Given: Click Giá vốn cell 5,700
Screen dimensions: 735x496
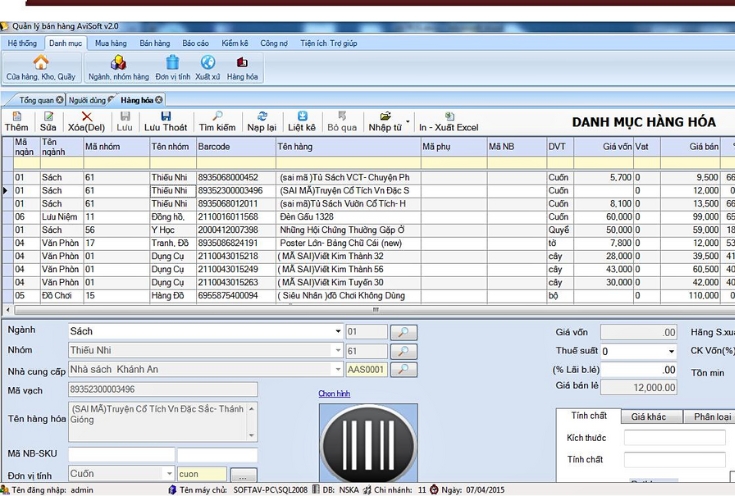Looking at the screenshot, I should pos(604,178).
